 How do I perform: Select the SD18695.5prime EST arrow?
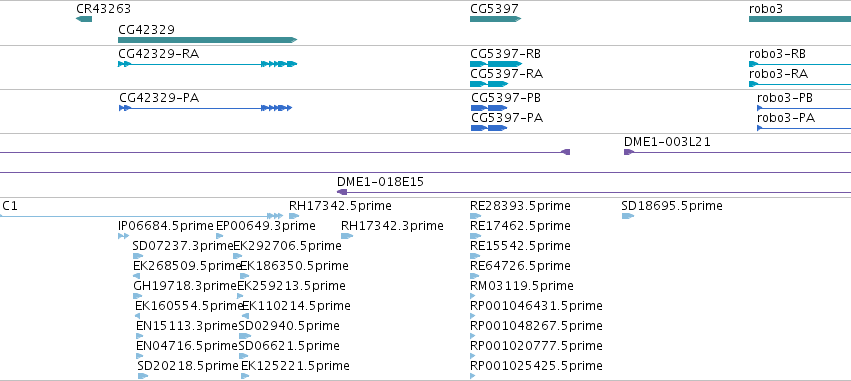(x=628, y=216)
